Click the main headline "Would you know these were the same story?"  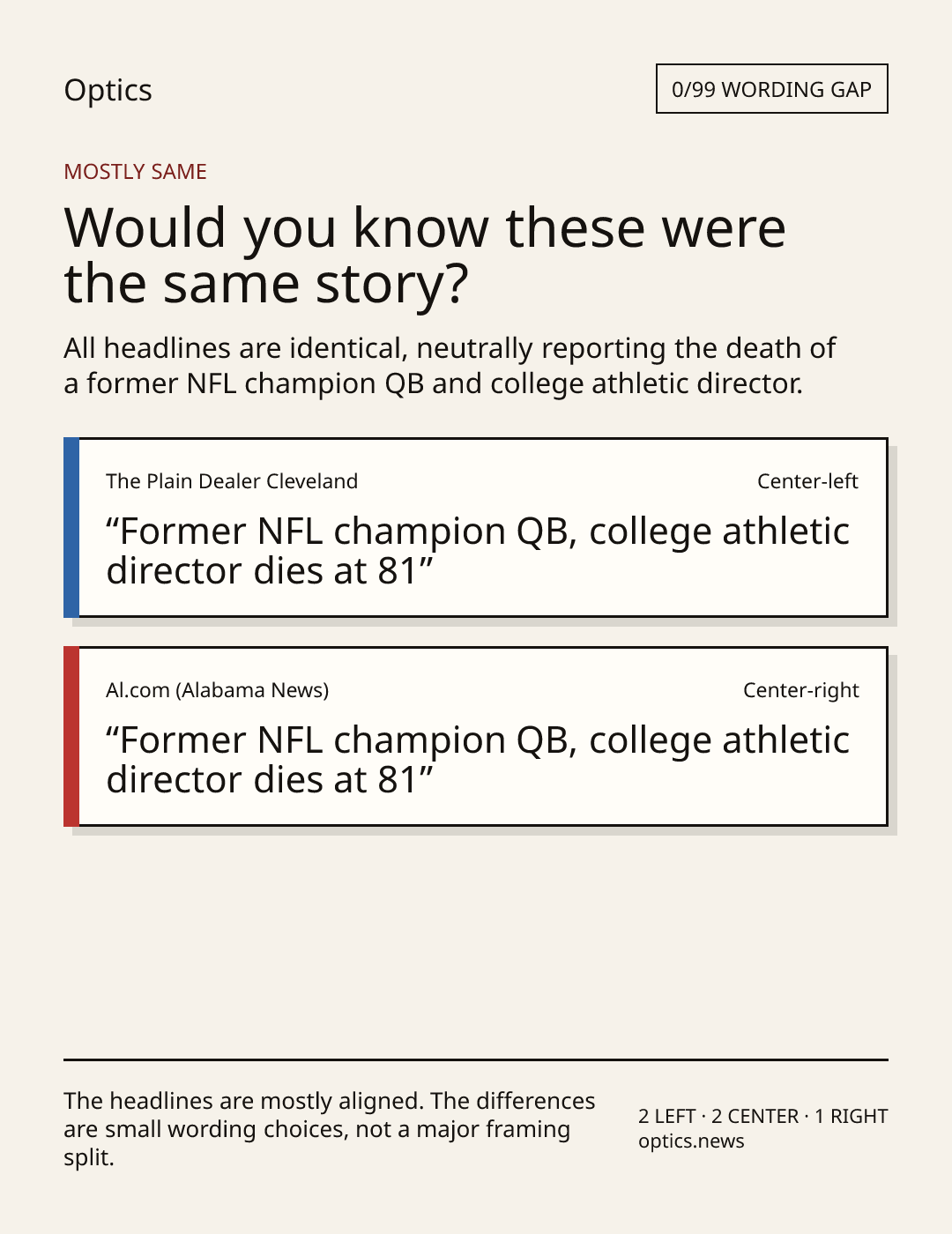tap(425, 255)
